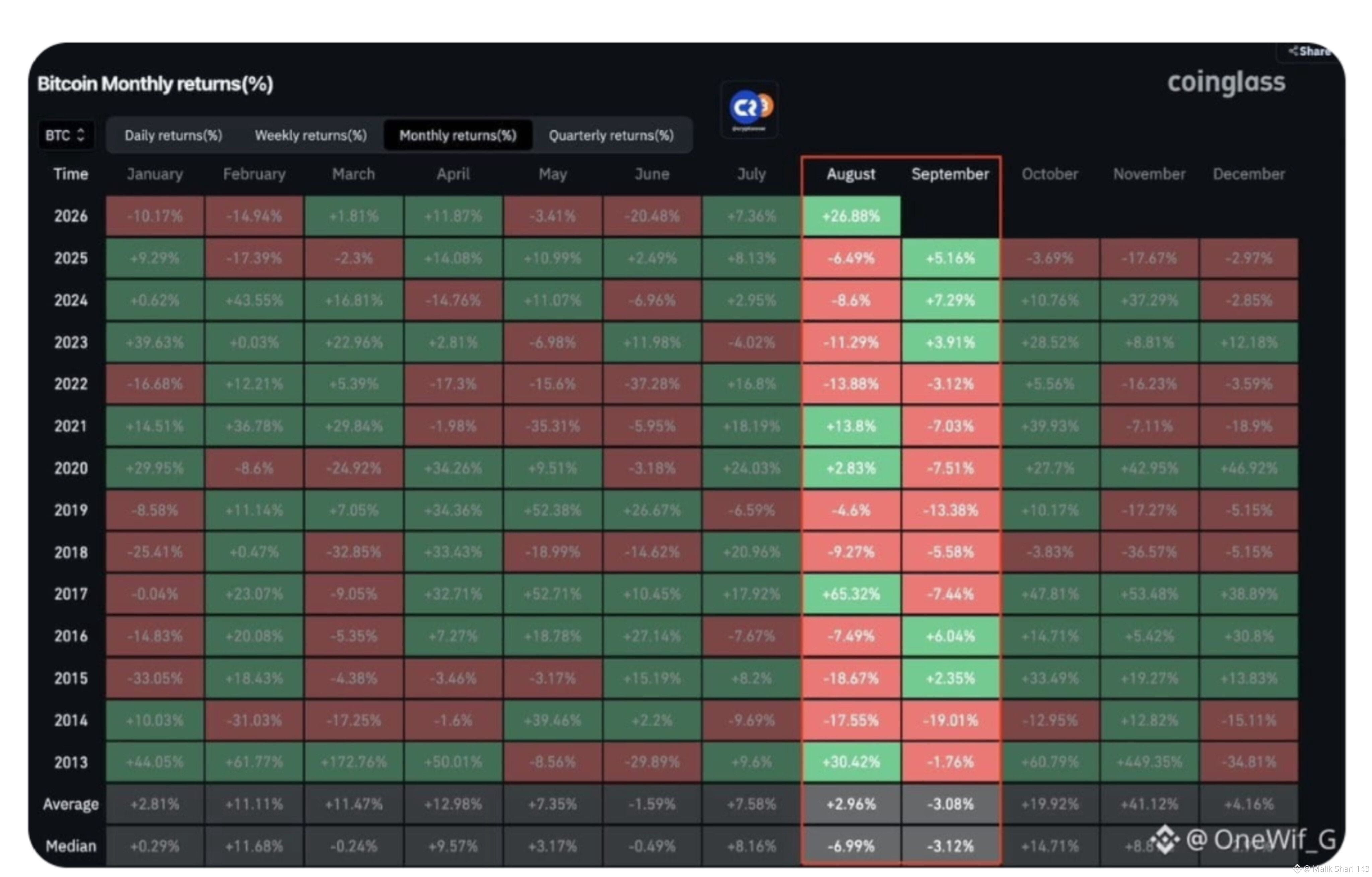1372x877 pixels.
Task: Click the 2013 row label
Action: point(71,762)
